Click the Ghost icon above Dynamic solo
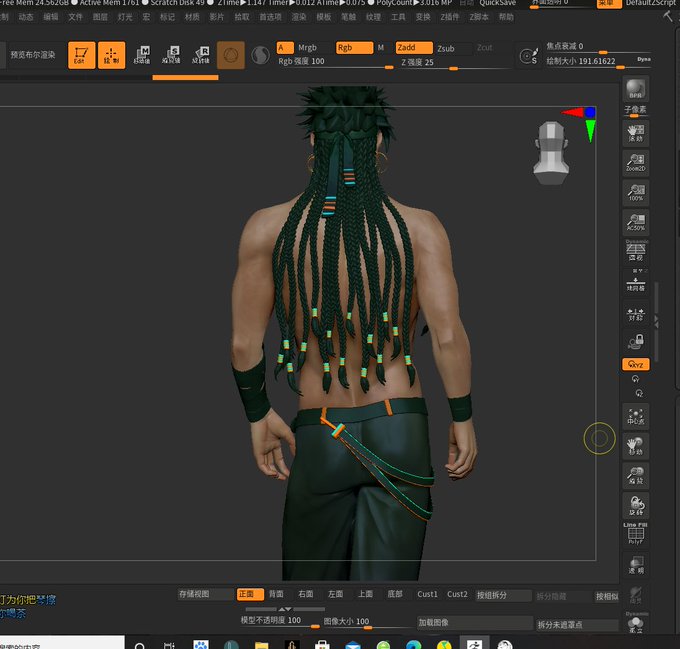680x649 pixels. [636, 594]
